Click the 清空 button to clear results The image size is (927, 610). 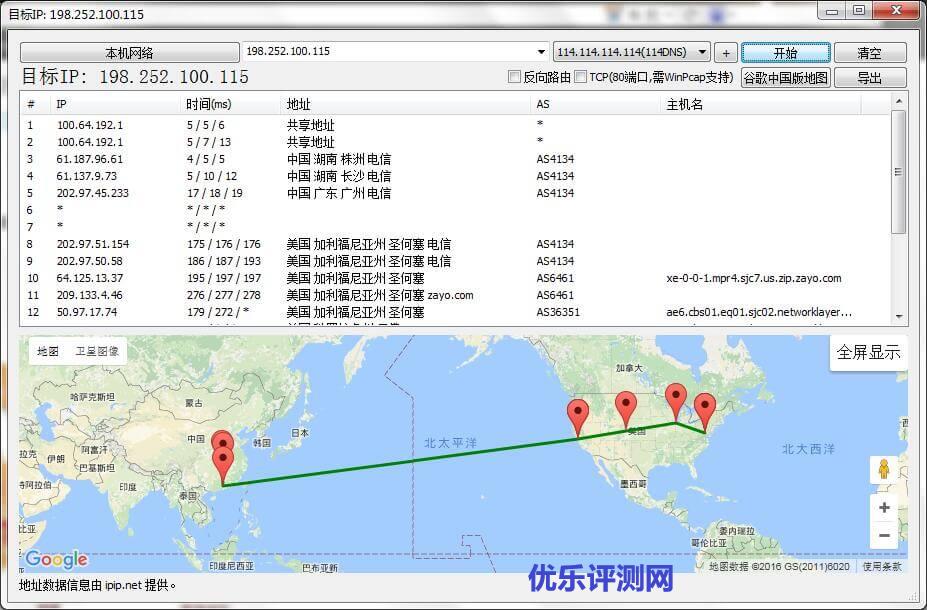click(869, 53)
